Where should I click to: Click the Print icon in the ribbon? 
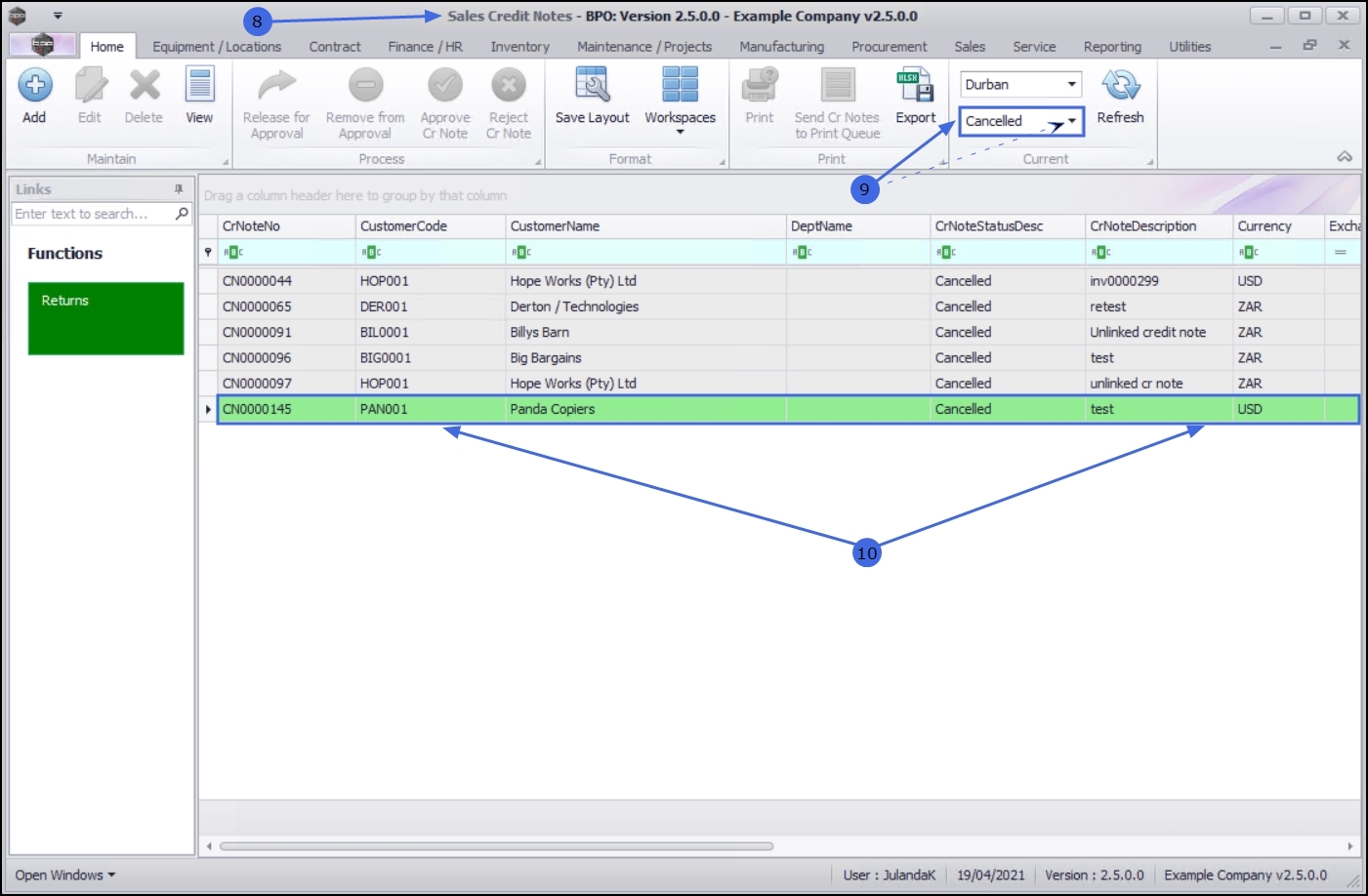pos(759,86)
